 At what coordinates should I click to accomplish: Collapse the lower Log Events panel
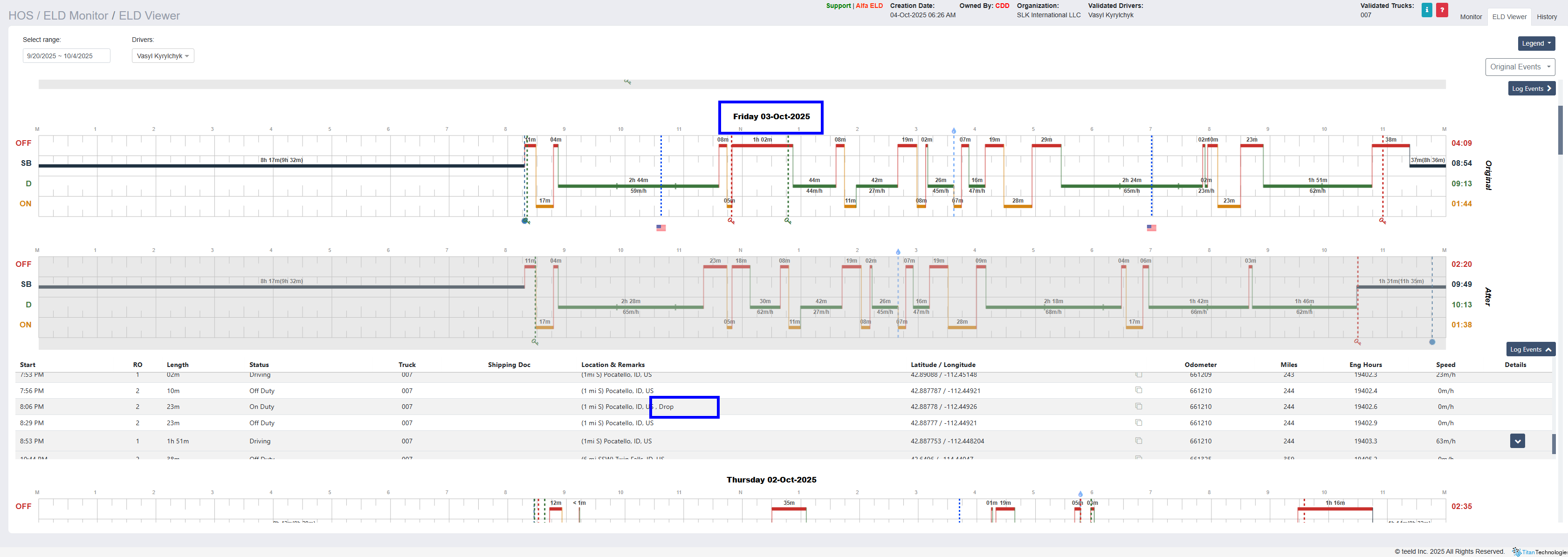click(x=1530, y=350)
